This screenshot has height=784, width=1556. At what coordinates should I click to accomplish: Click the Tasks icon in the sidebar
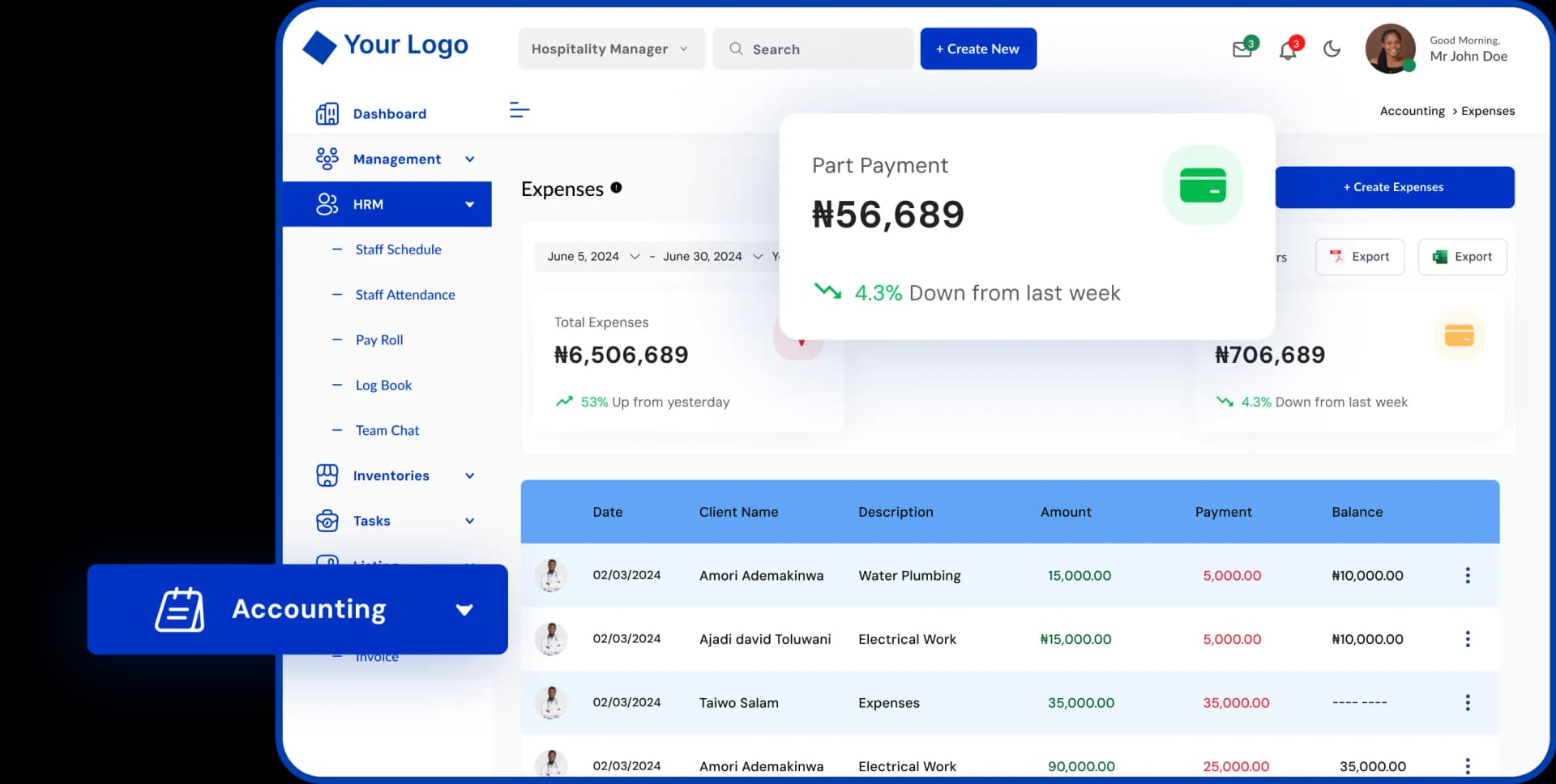click(327, 521)
